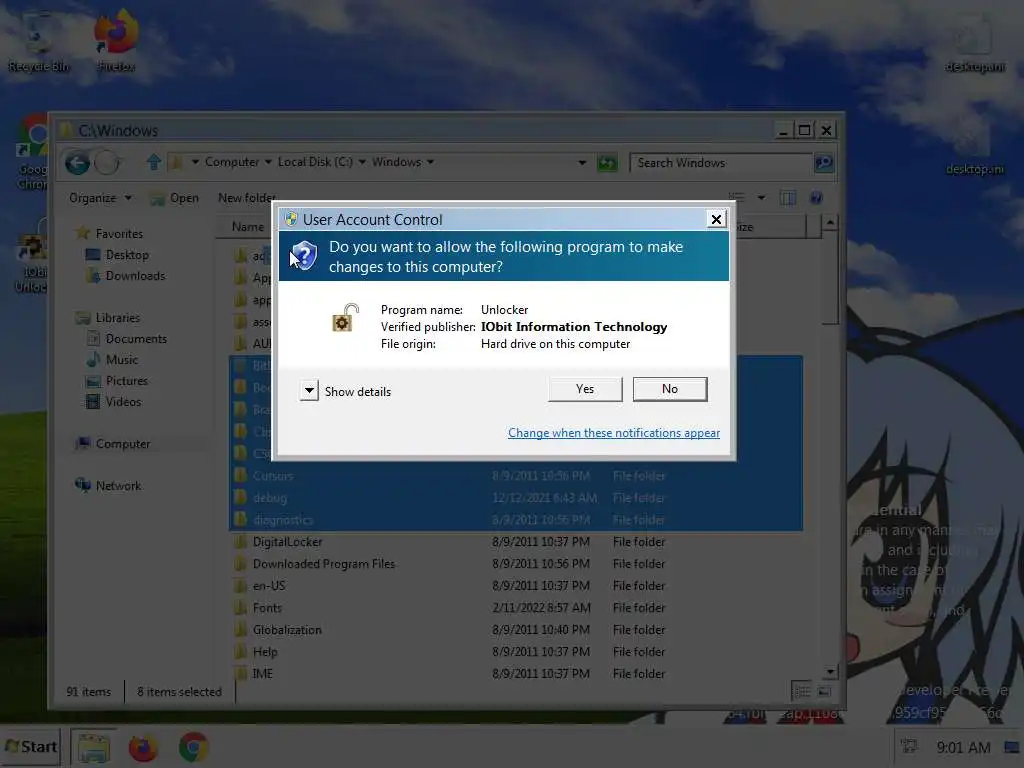The width and height of the screenshot is (1024, 768).
Task: Select the Fonts folder
Action: click(x=516, y=608)
